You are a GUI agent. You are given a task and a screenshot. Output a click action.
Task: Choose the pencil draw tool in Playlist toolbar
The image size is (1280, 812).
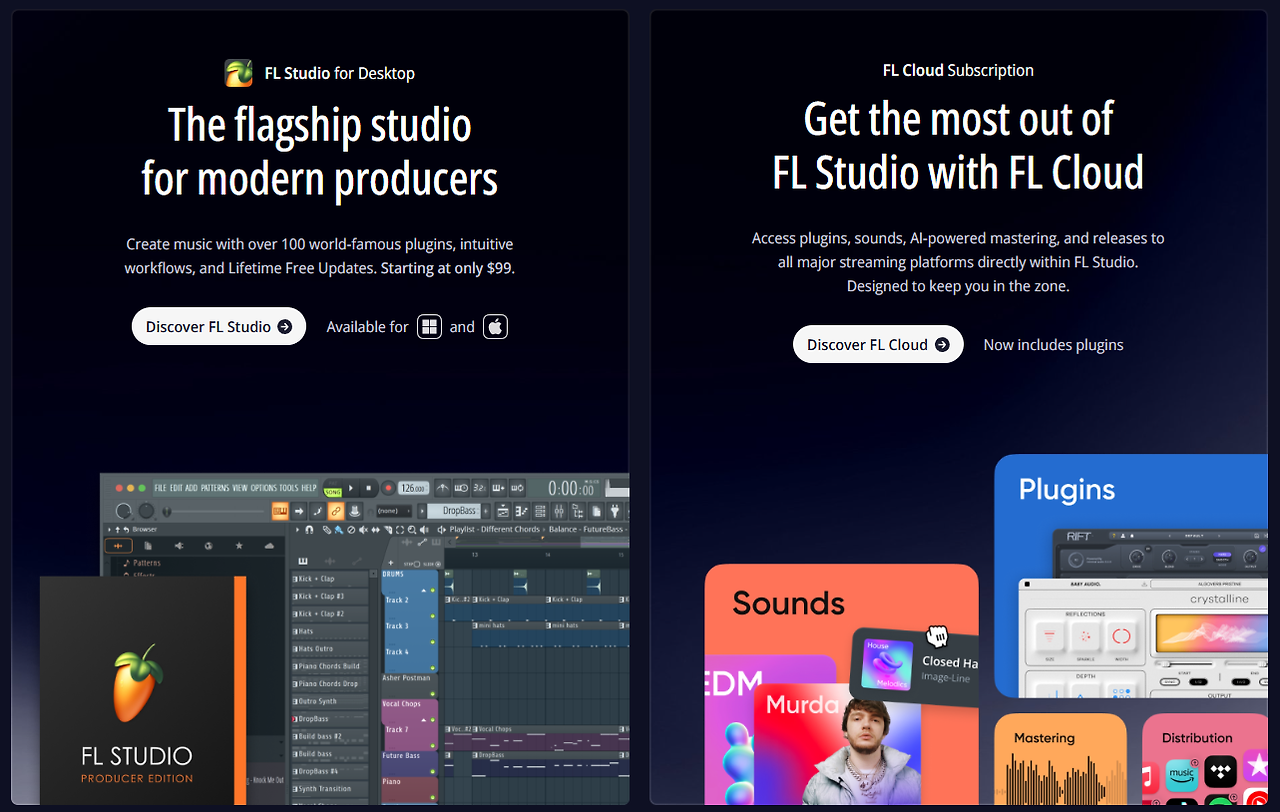pyautogui.click(x=328, y=529)
